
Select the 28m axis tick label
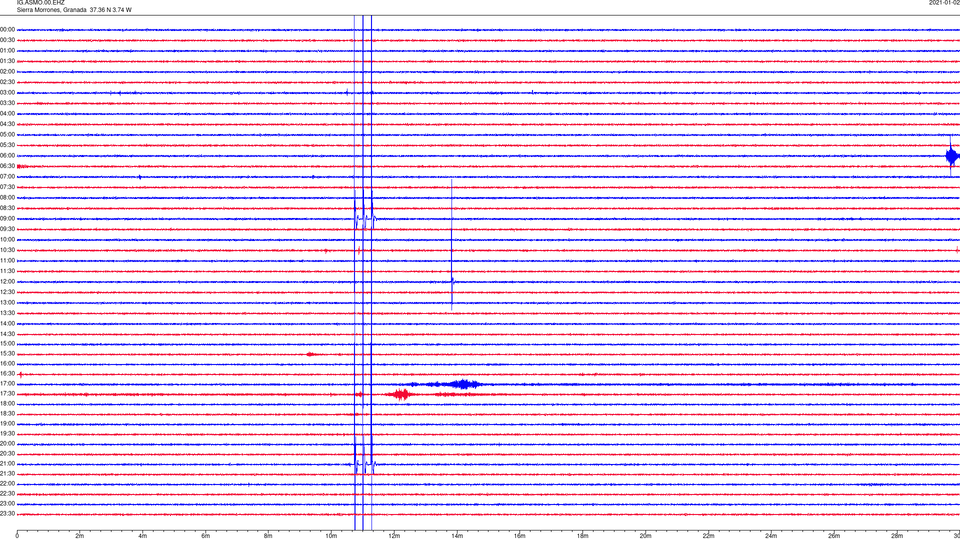[x=897, y=536]
